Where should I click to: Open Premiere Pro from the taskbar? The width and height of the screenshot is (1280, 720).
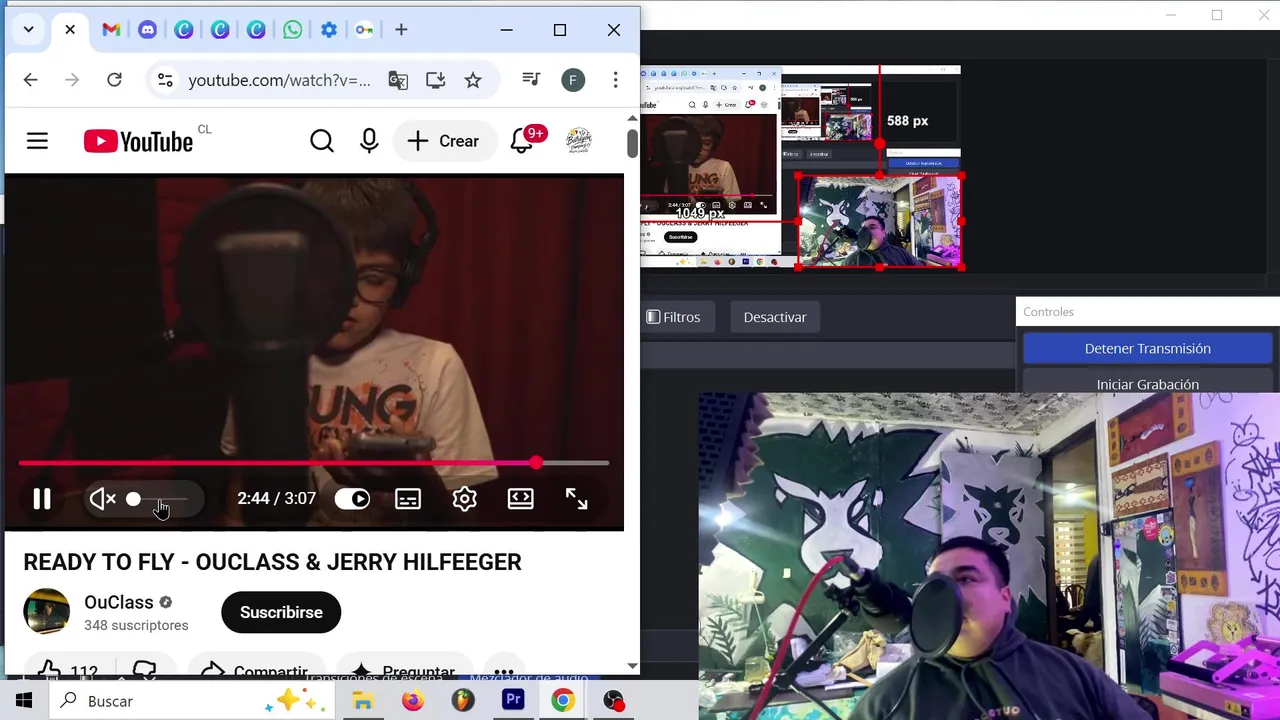[x=513, y=701]
